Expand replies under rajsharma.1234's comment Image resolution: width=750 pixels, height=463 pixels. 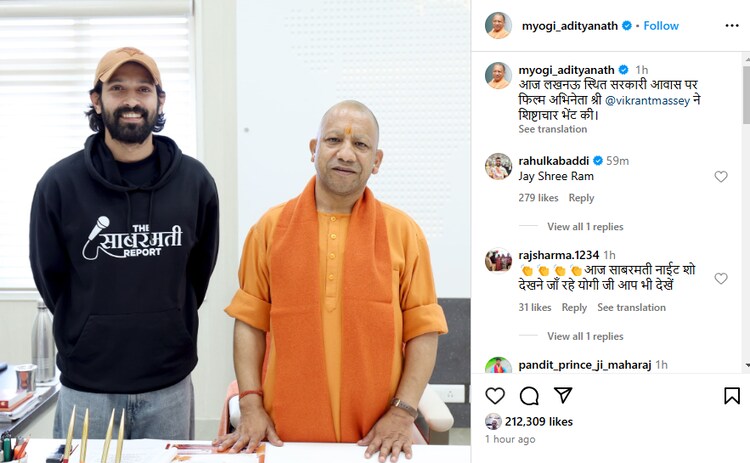(585, 336)
